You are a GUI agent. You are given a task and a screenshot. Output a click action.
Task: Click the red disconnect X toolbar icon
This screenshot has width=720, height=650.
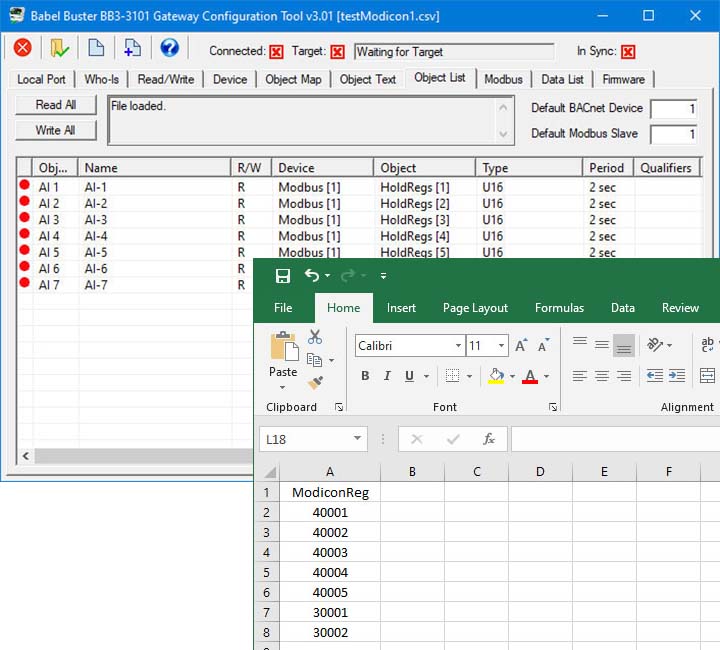(x=22, y=48)
